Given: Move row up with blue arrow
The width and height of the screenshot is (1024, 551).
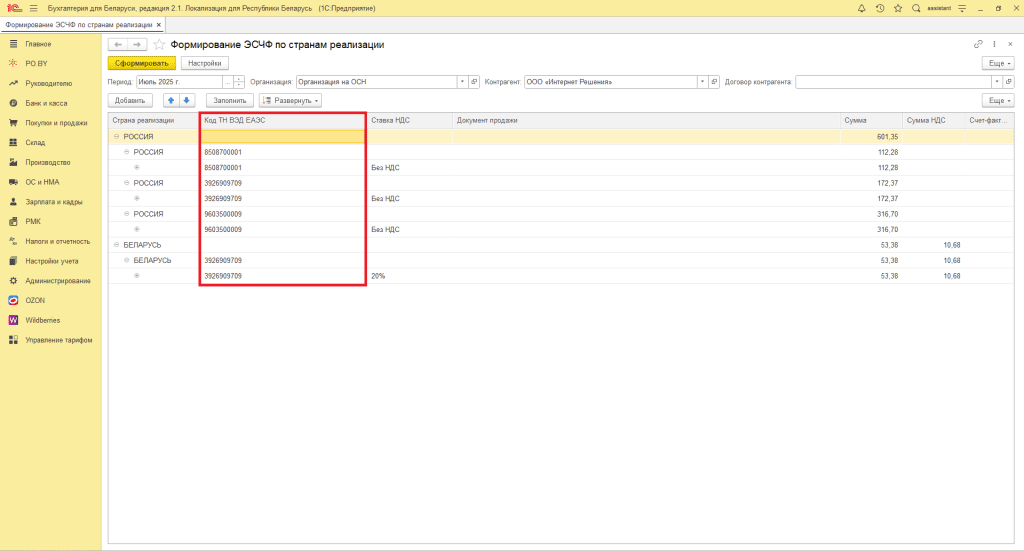Looking at the screenshot, I should [171, 100].
